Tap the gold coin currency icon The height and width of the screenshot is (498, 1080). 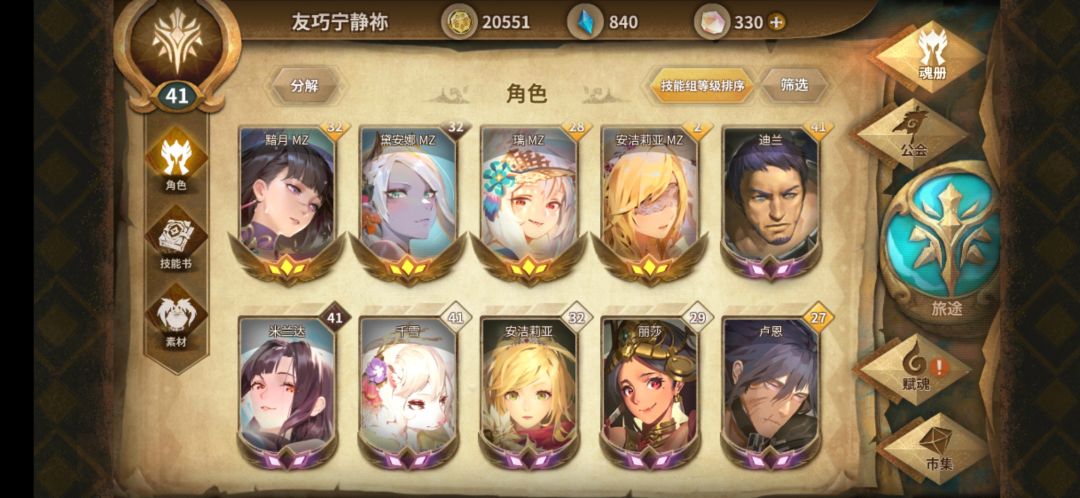tap(458, 22)
